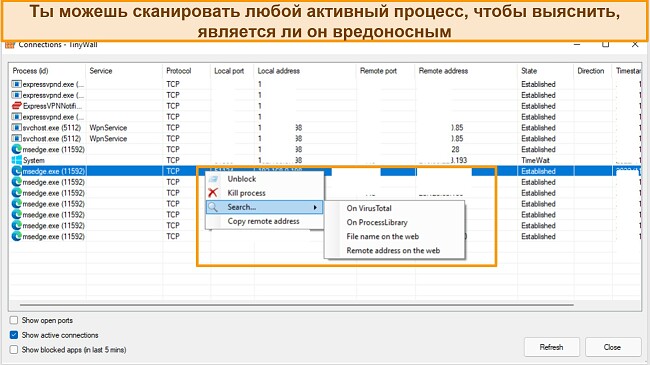Tick Show blocked apps (in last 5 mins)

14,350
